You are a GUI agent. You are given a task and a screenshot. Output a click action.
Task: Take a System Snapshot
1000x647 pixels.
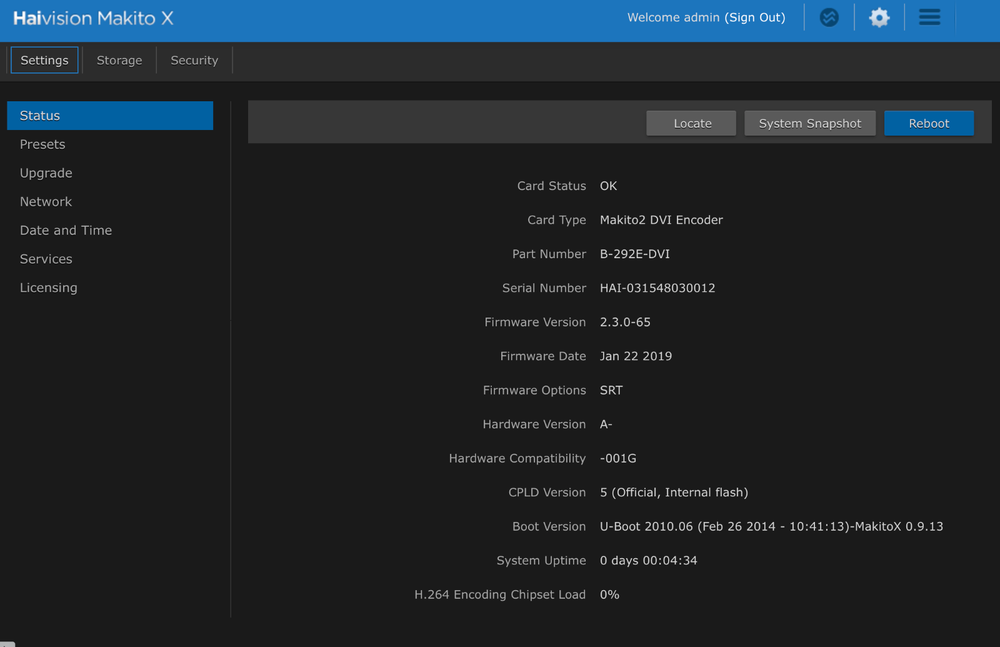point(810,123)
